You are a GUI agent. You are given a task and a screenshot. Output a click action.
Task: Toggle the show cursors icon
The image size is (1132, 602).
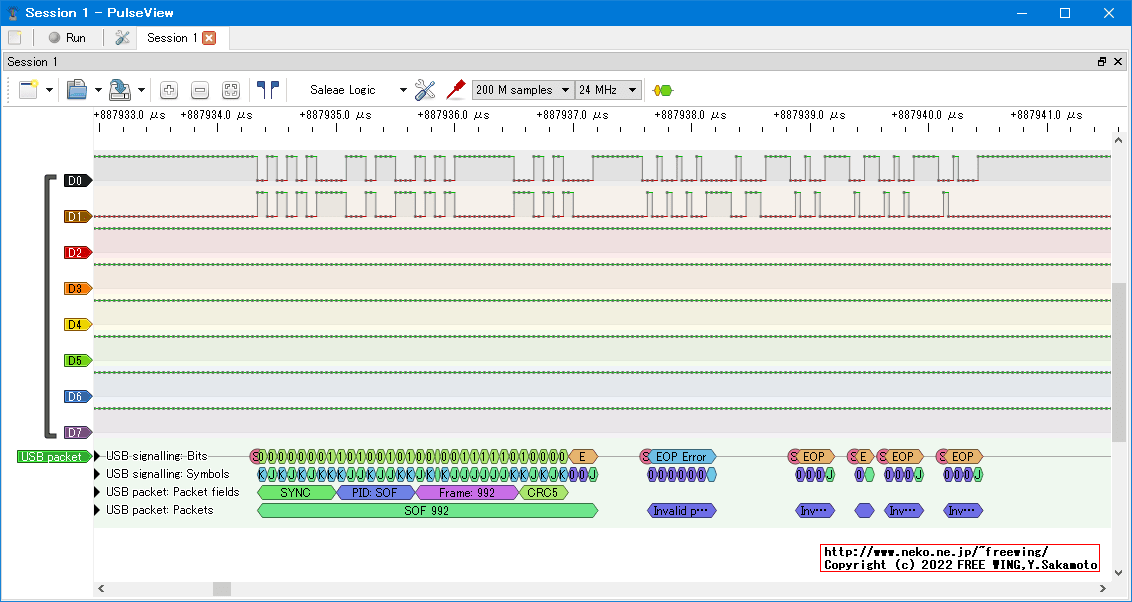pyautogui.click(x=267, y=90)
